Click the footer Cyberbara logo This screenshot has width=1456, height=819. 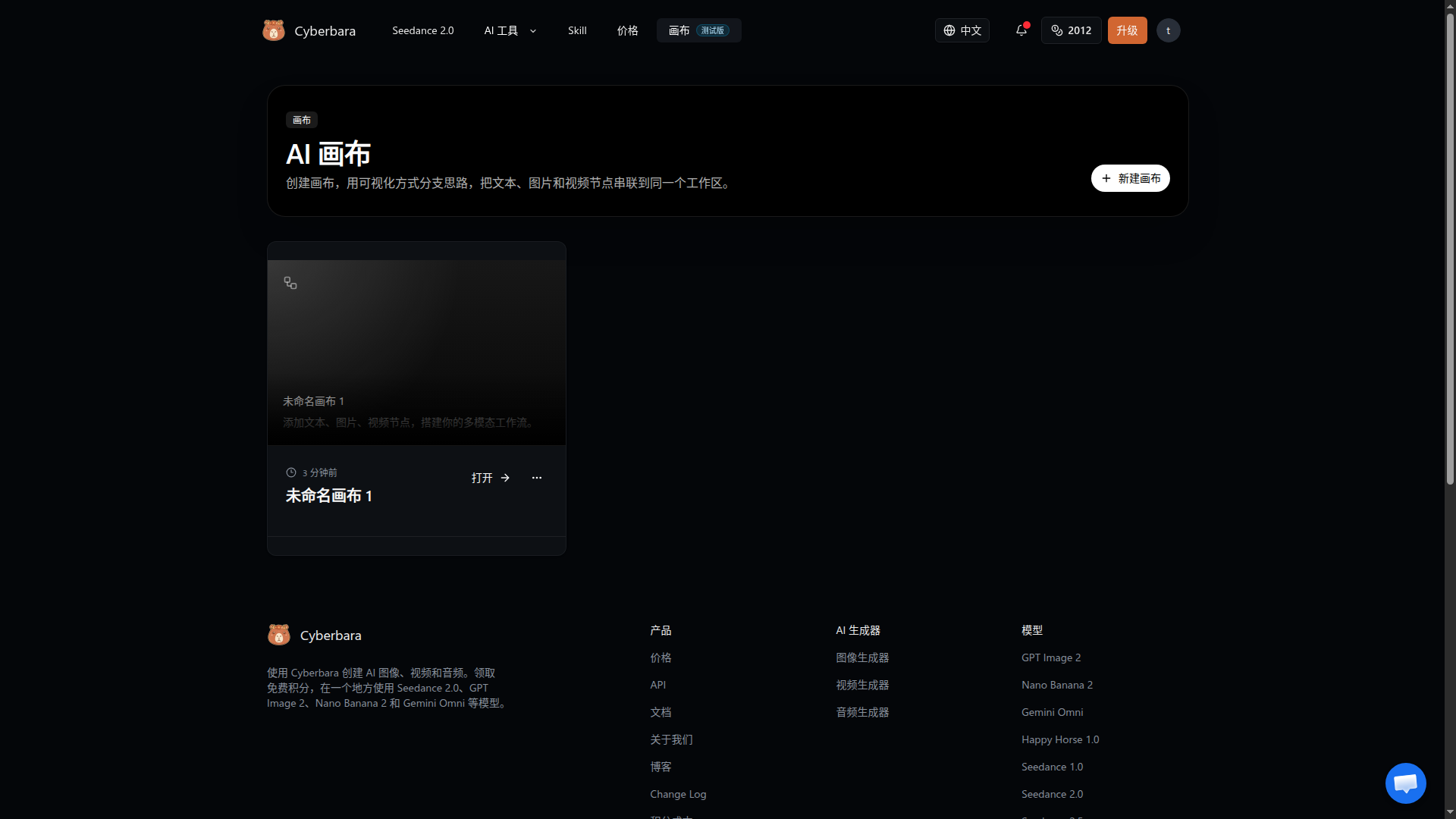[x=279, y=635]
